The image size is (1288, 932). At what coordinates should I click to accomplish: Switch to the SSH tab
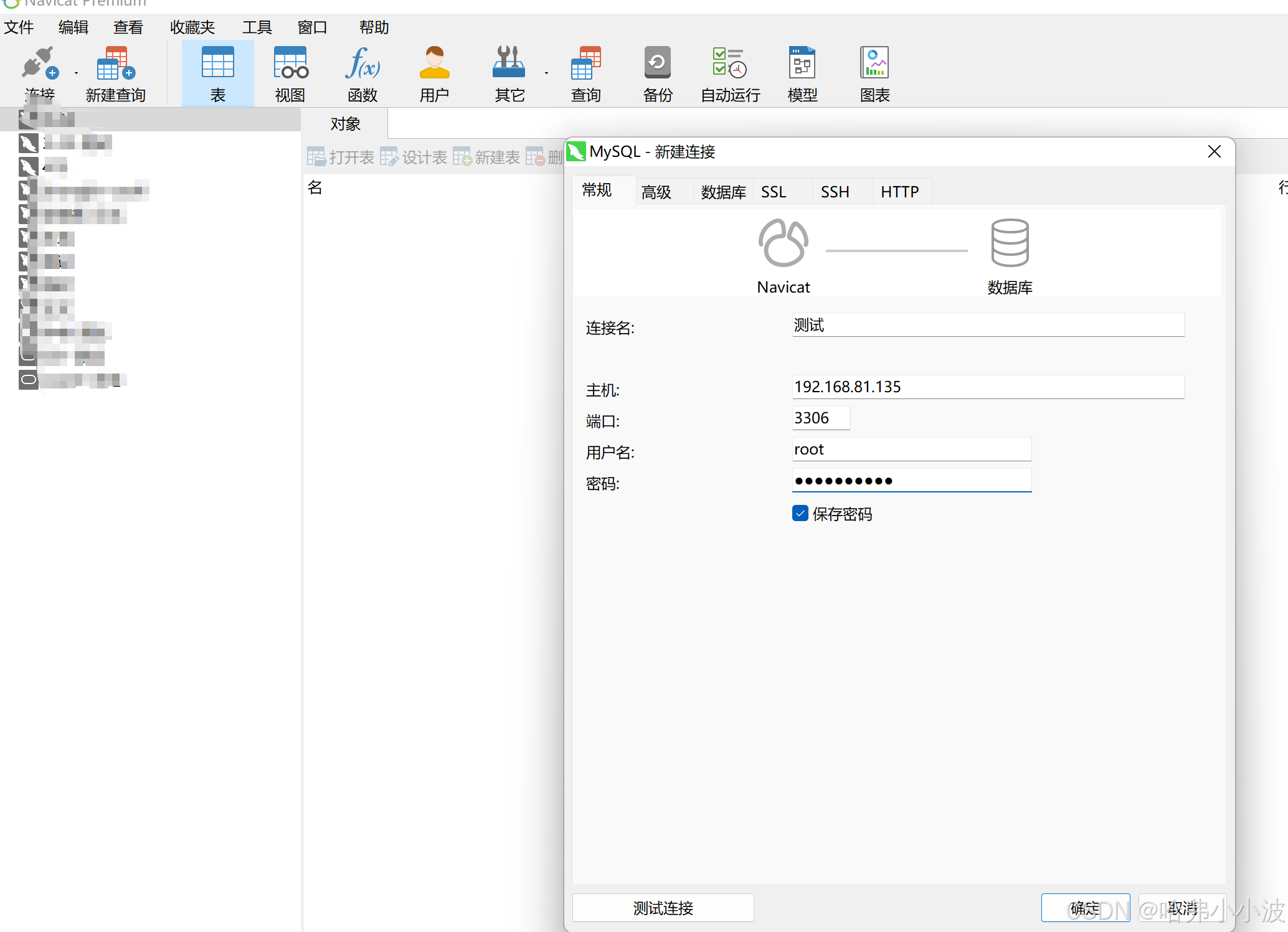point(835,191)
